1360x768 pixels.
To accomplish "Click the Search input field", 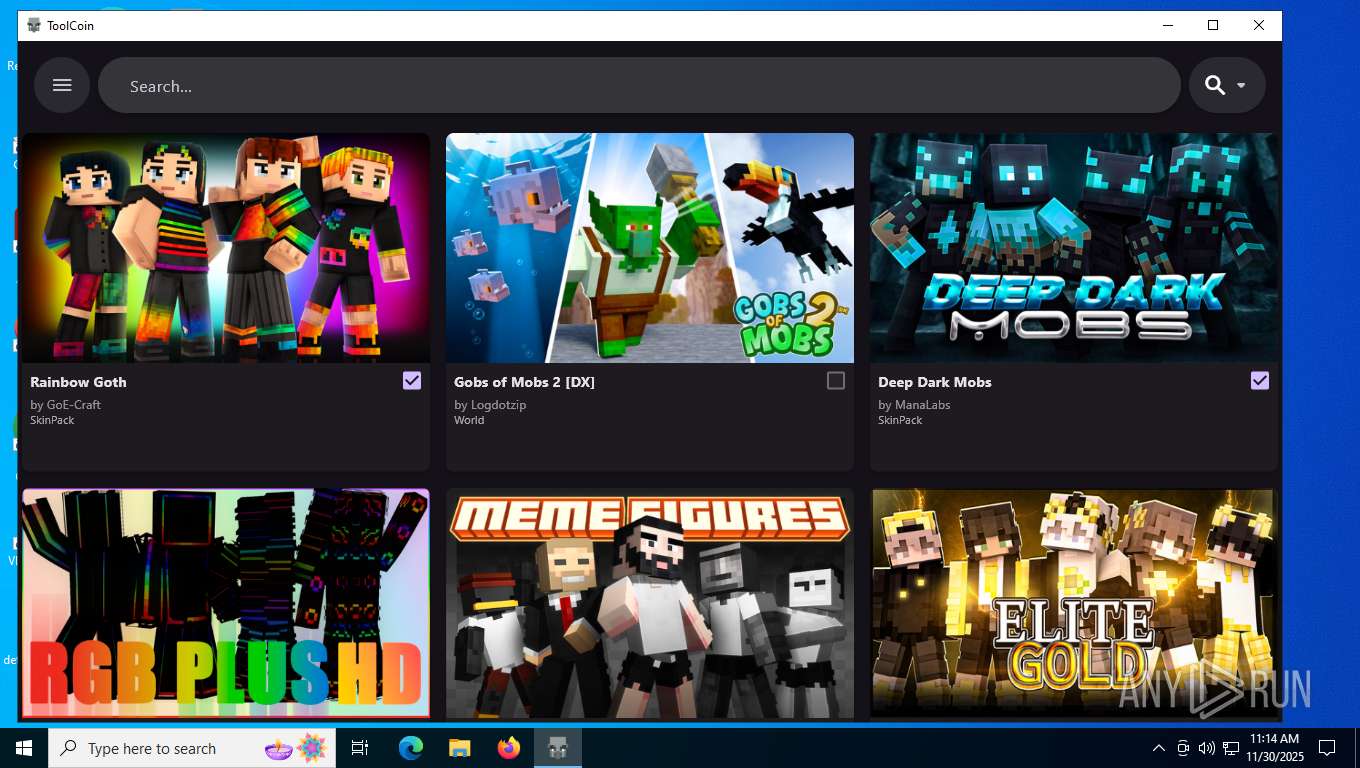I will [x=639, y=85].
